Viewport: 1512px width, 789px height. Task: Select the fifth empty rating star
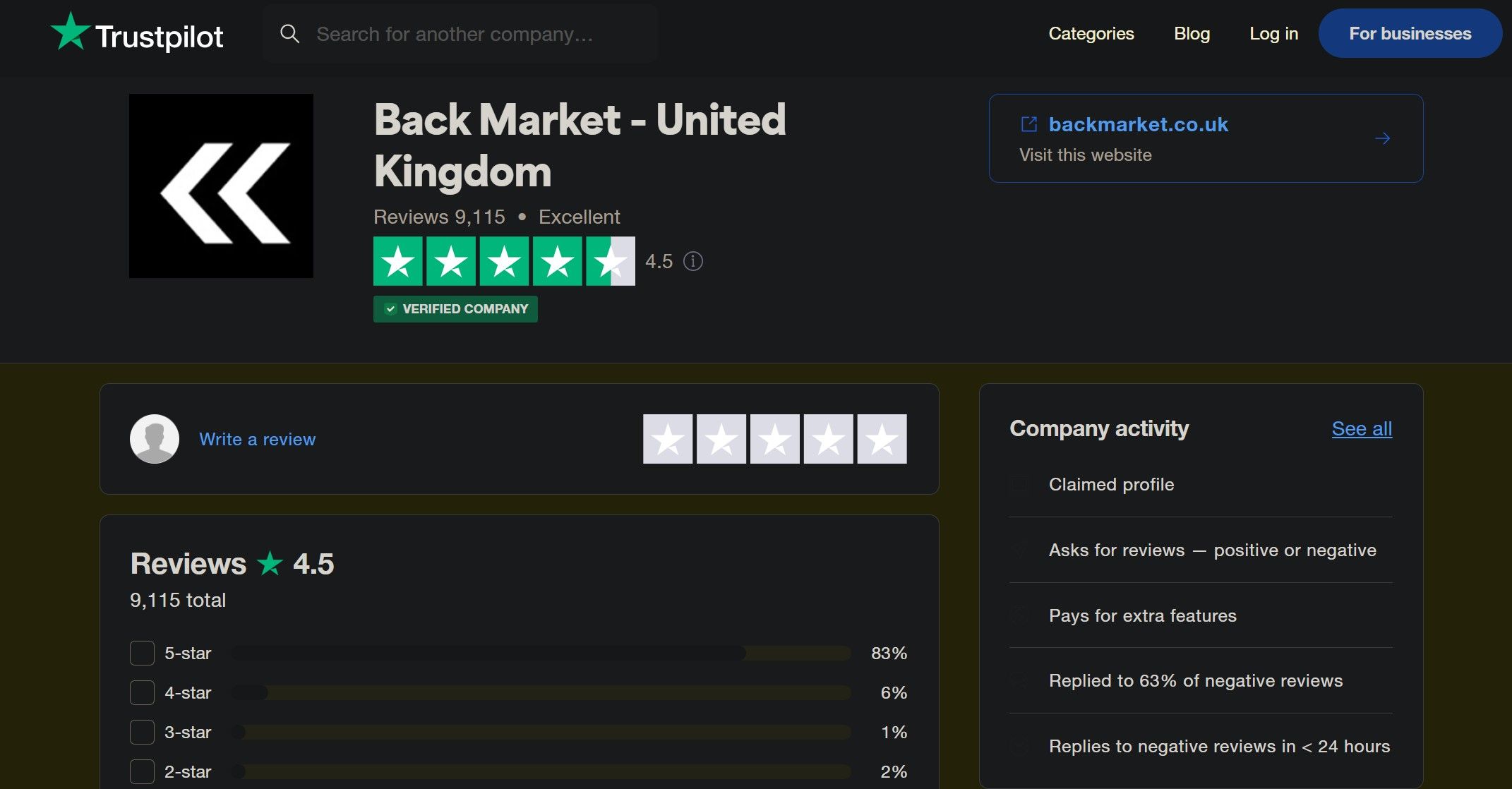point(882,439)
